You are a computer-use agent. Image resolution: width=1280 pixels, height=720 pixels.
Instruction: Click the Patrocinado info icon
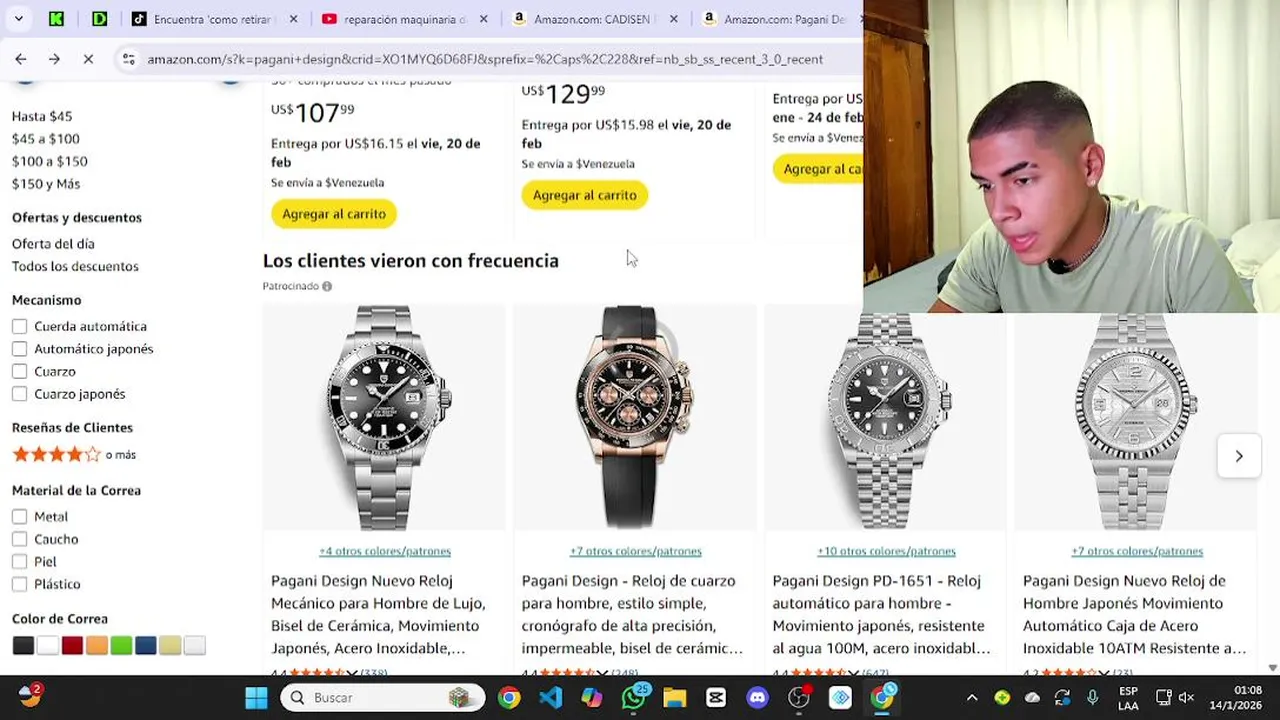[x=327, y=286]
